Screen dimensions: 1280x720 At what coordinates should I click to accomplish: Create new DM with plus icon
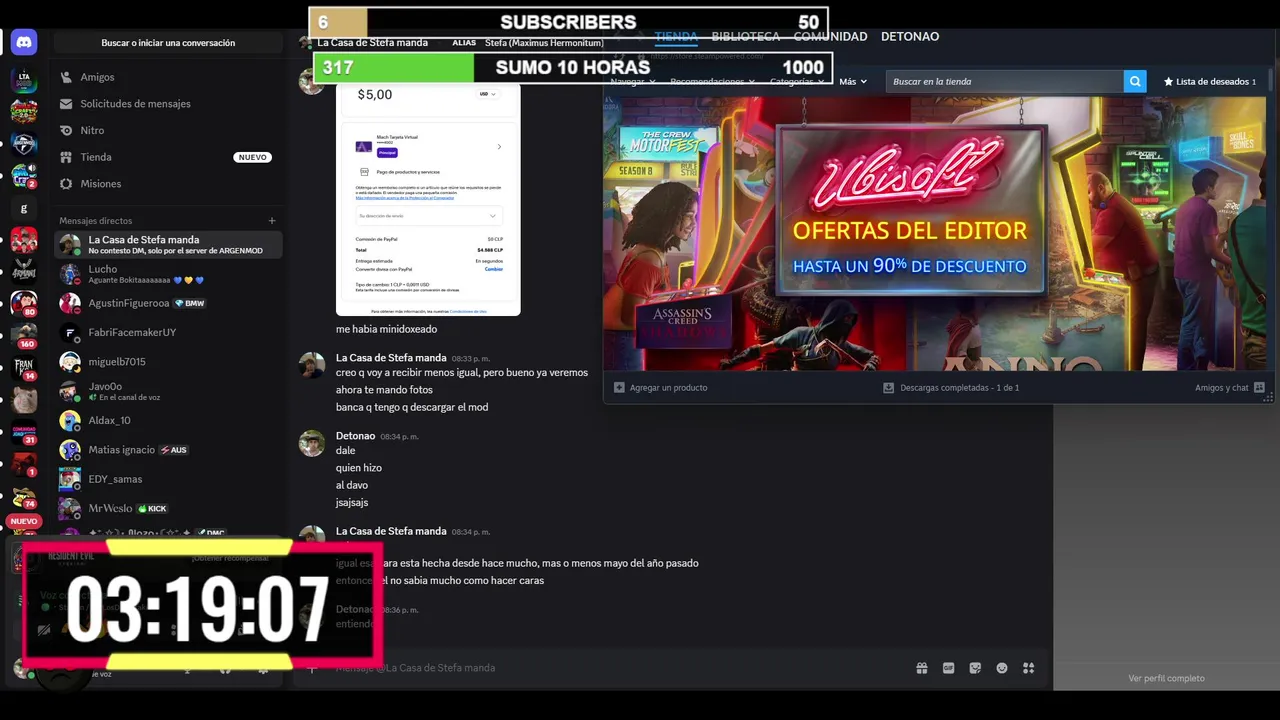tap(272, 221)
